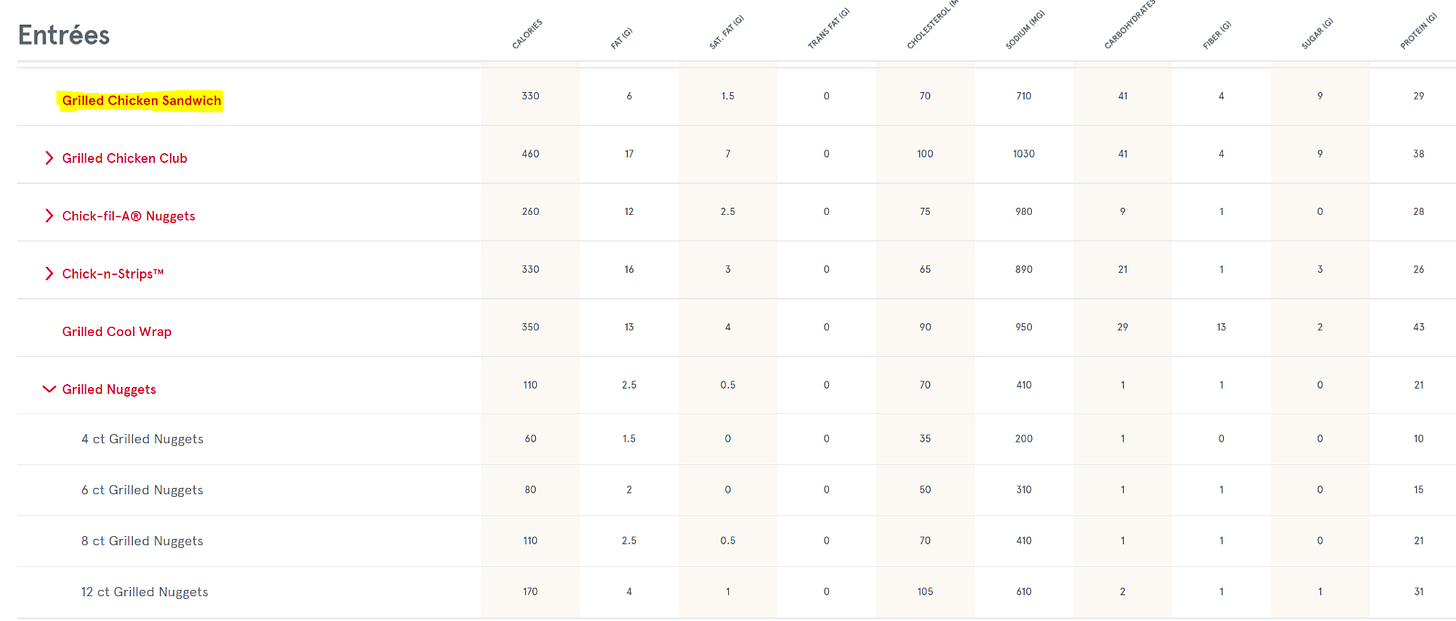Open the Chick-n-Strips™ link
This screenshot has height=621, width=1456.
click(x=113, y=274)
